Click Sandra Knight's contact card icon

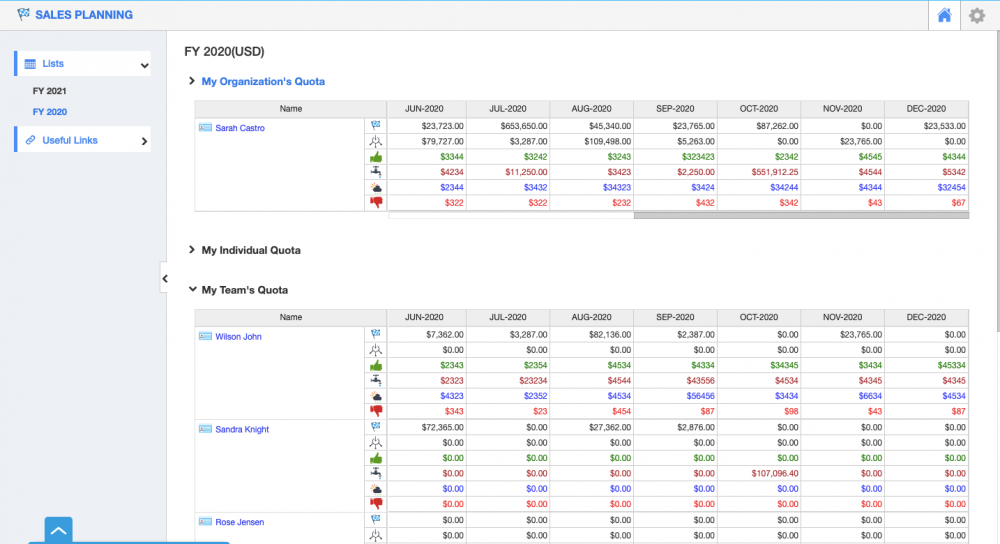(205, 430)
